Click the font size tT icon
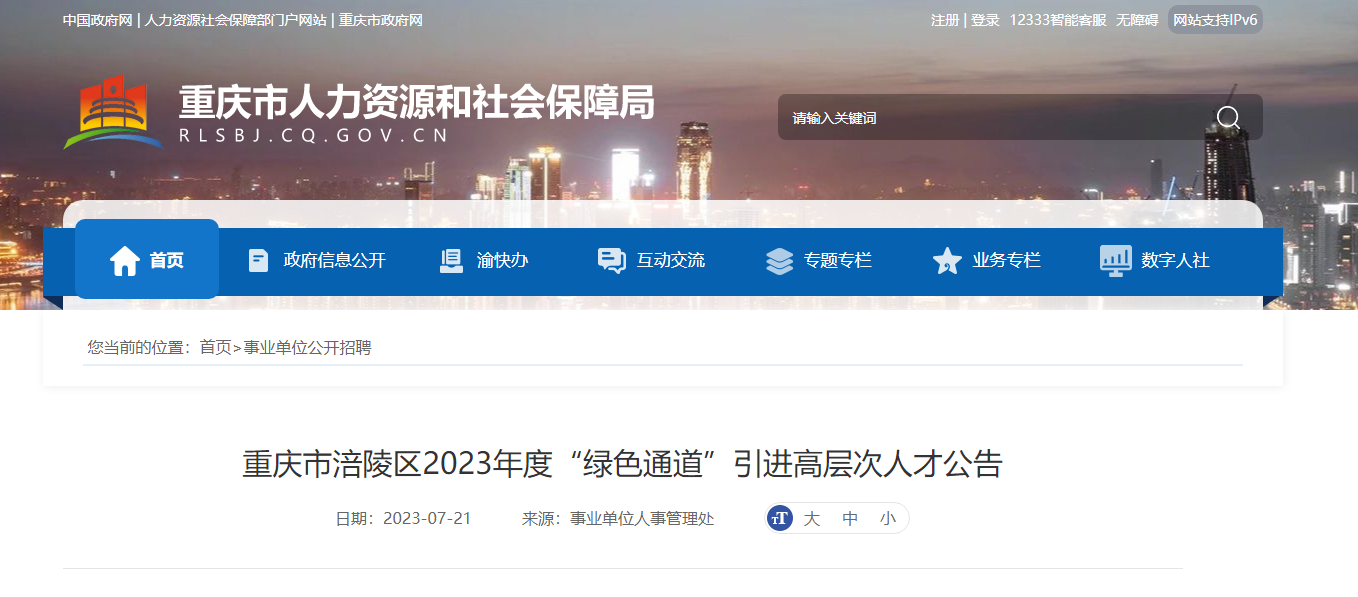 [780, 518]
